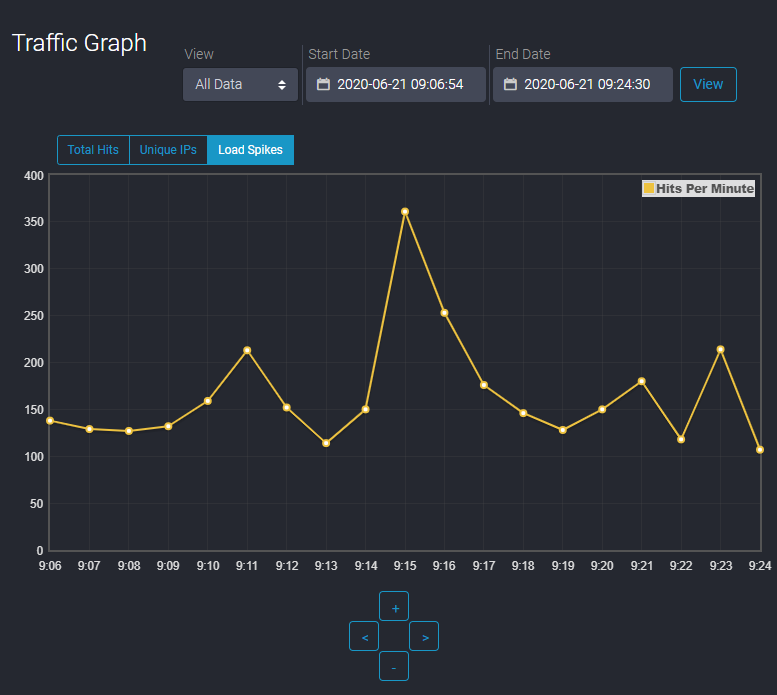Image resolution: width=777 pixels, height=695 pixels.
Task: Click the yellow Hits Per Minute legend swatch
Action: click(x=648, y=188)
